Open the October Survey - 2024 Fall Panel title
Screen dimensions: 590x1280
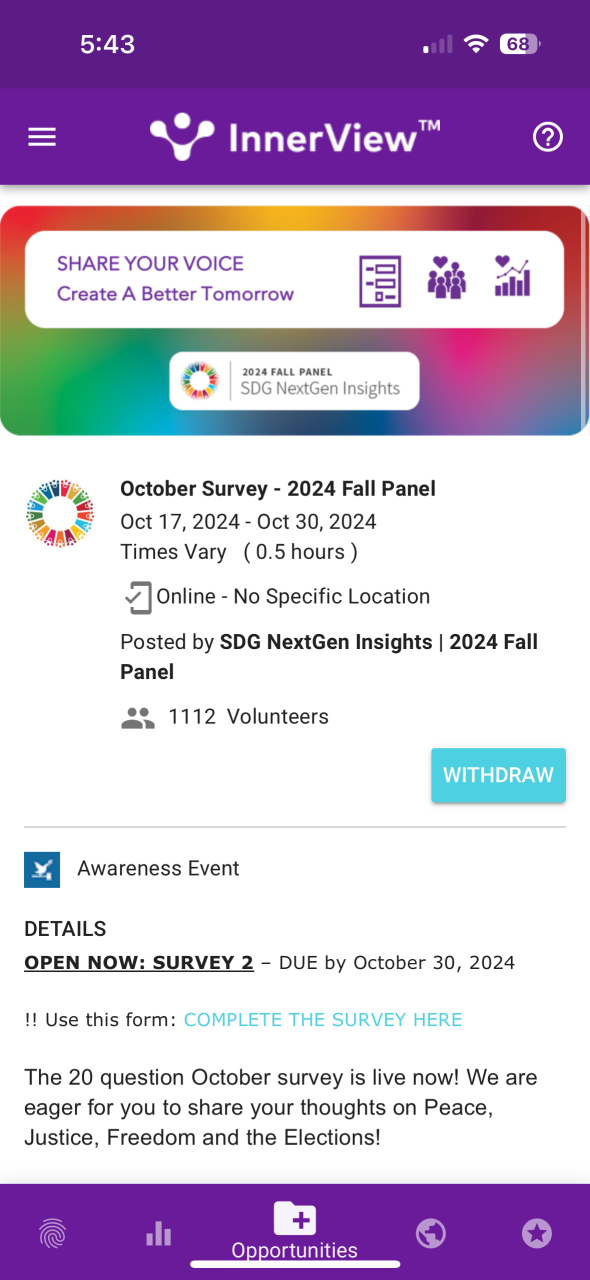(x=278, y=489)
